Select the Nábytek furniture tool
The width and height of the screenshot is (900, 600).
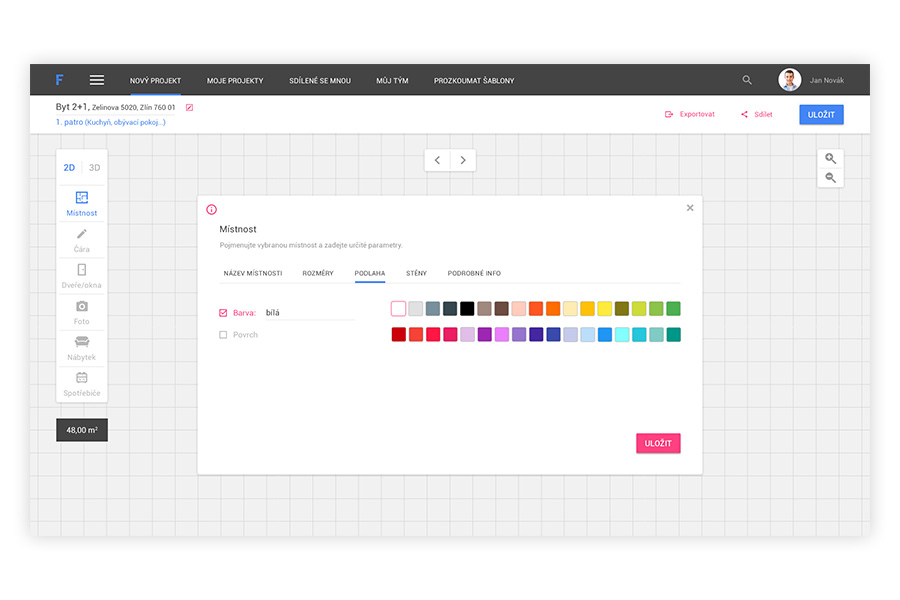(82, 347)
